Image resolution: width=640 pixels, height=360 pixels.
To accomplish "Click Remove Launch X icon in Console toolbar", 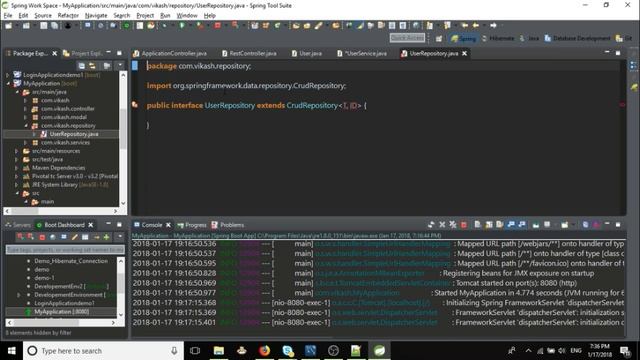I will [x=442, y=225].
